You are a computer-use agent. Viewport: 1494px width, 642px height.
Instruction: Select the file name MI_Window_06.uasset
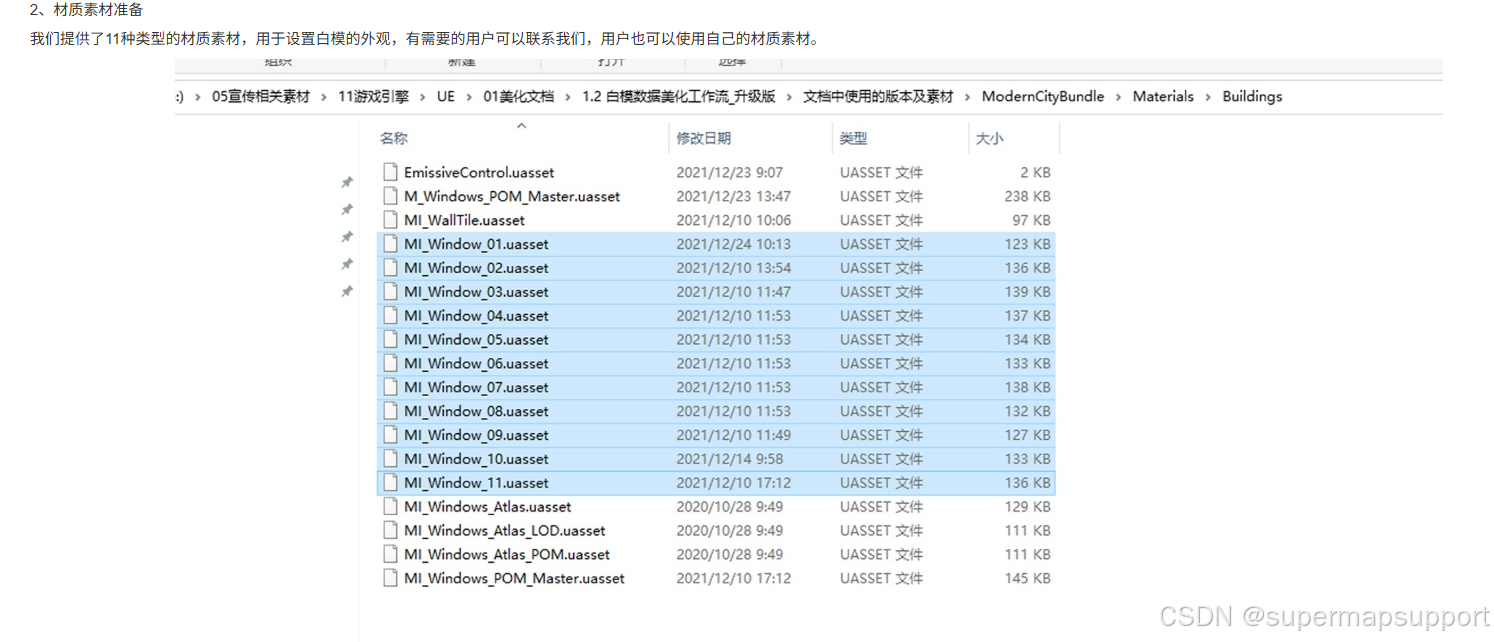(476, 364)
